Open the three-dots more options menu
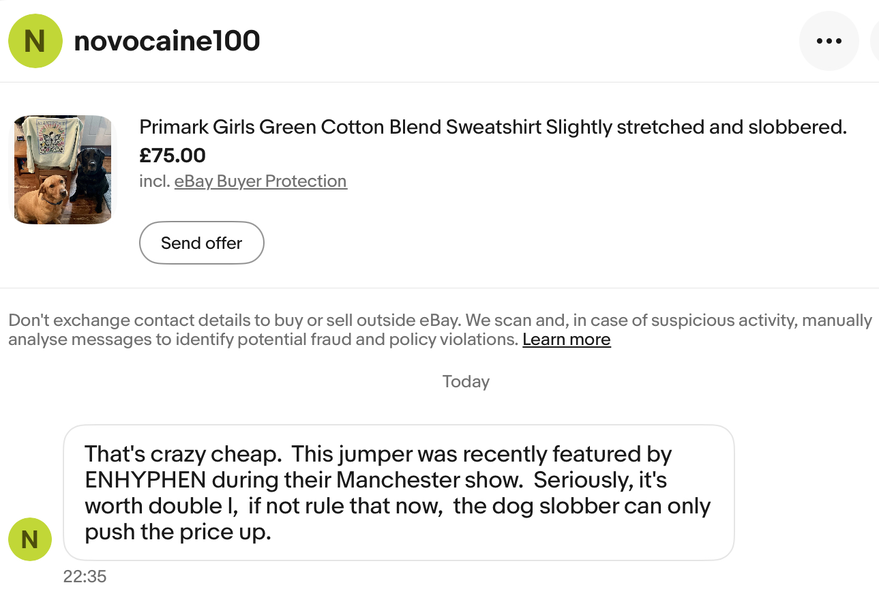The image size is (879, 600). [829, 41]
